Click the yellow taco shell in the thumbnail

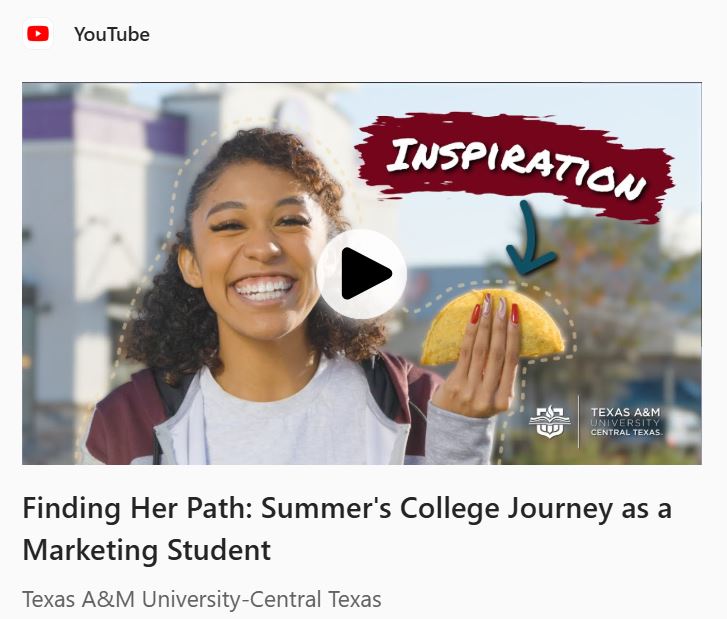click(491, 327)
